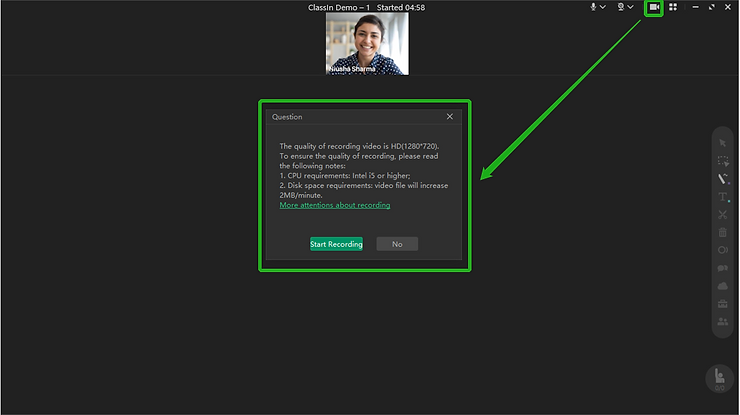This screenshot has height=415, width=740.
Task: Click the raise hand button at bottom right
Action: [x=719, y=377]
